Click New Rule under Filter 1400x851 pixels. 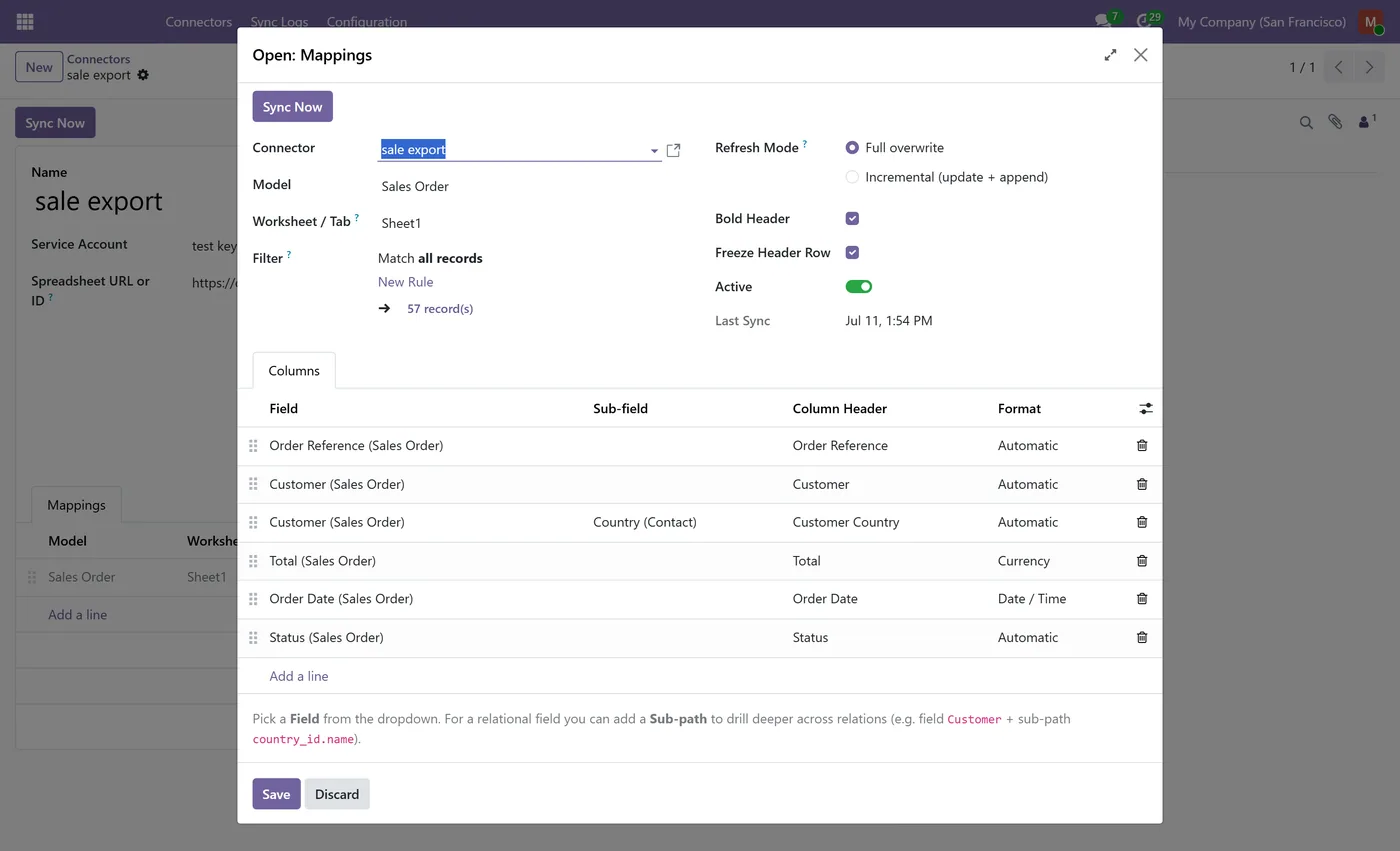click(405, 282)
